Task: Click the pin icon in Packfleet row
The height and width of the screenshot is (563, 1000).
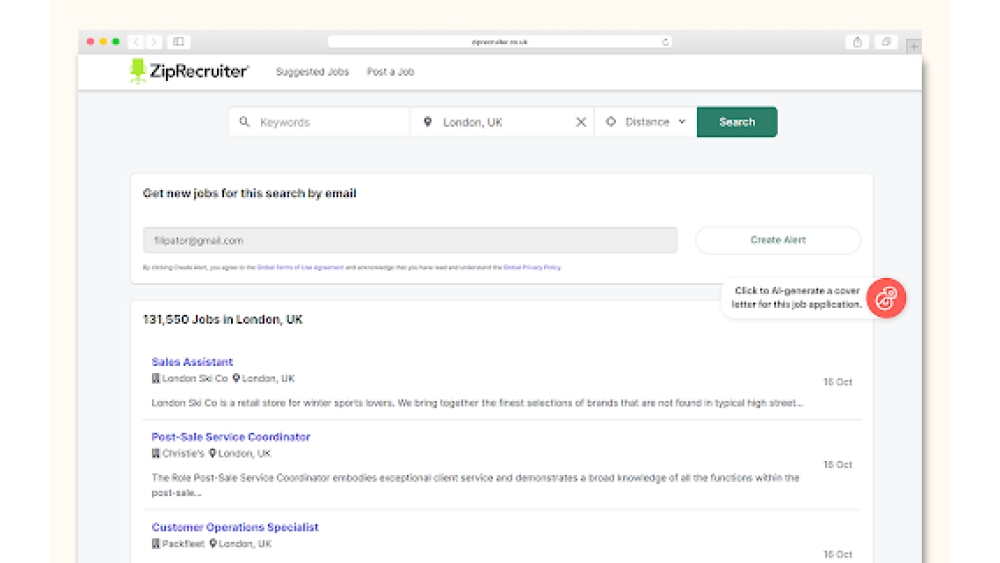Action: coord(213,543)
